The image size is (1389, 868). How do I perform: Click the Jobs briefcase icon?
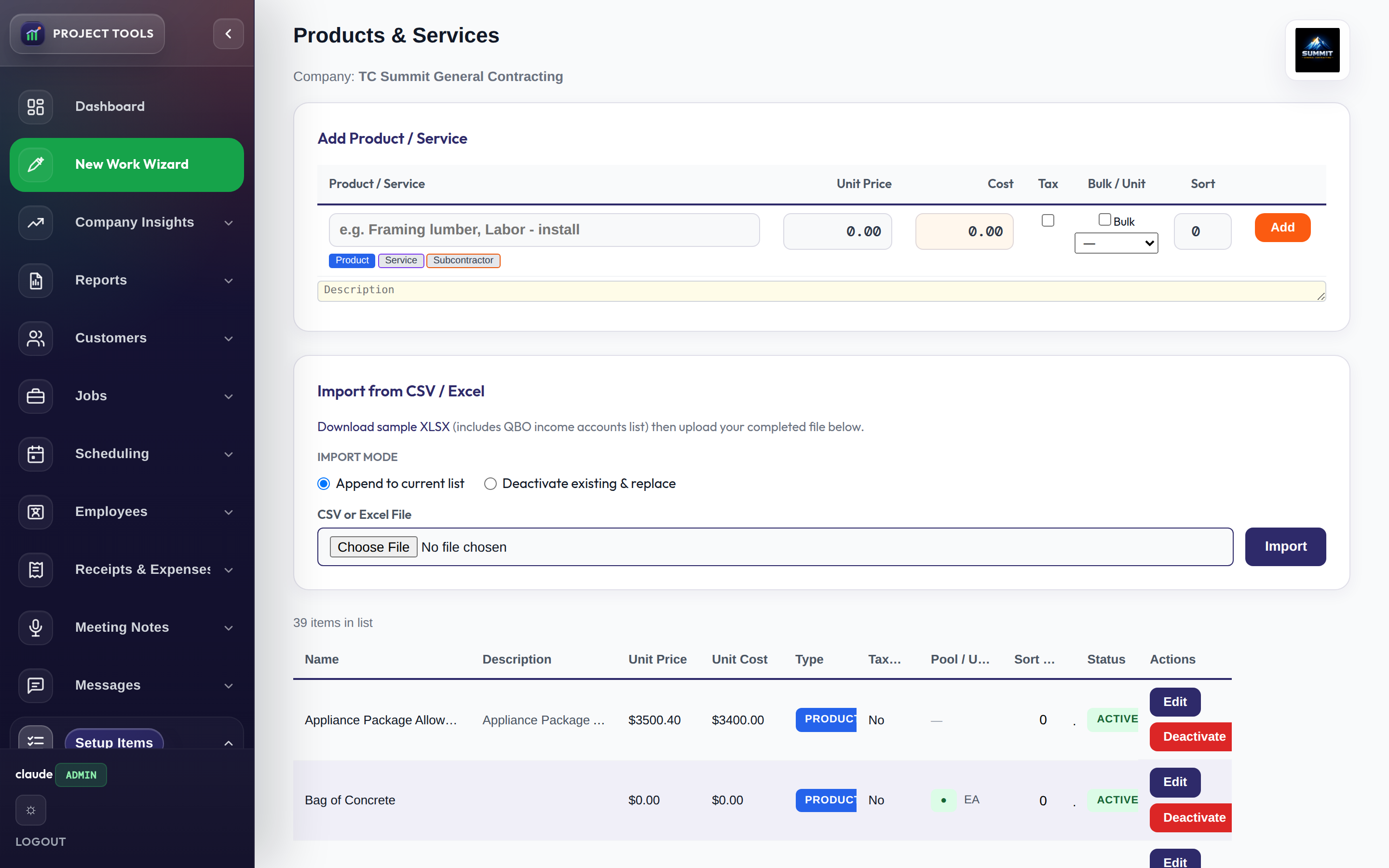point(36,396)
